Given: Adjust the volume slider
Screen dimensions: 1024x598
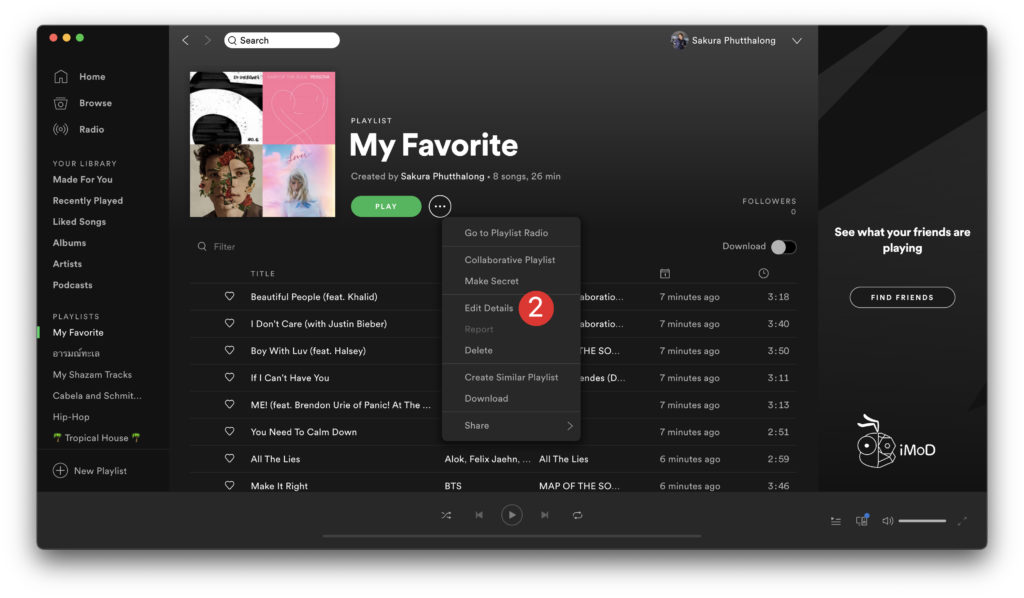Looking at the screenshot, I should point(921,521).
